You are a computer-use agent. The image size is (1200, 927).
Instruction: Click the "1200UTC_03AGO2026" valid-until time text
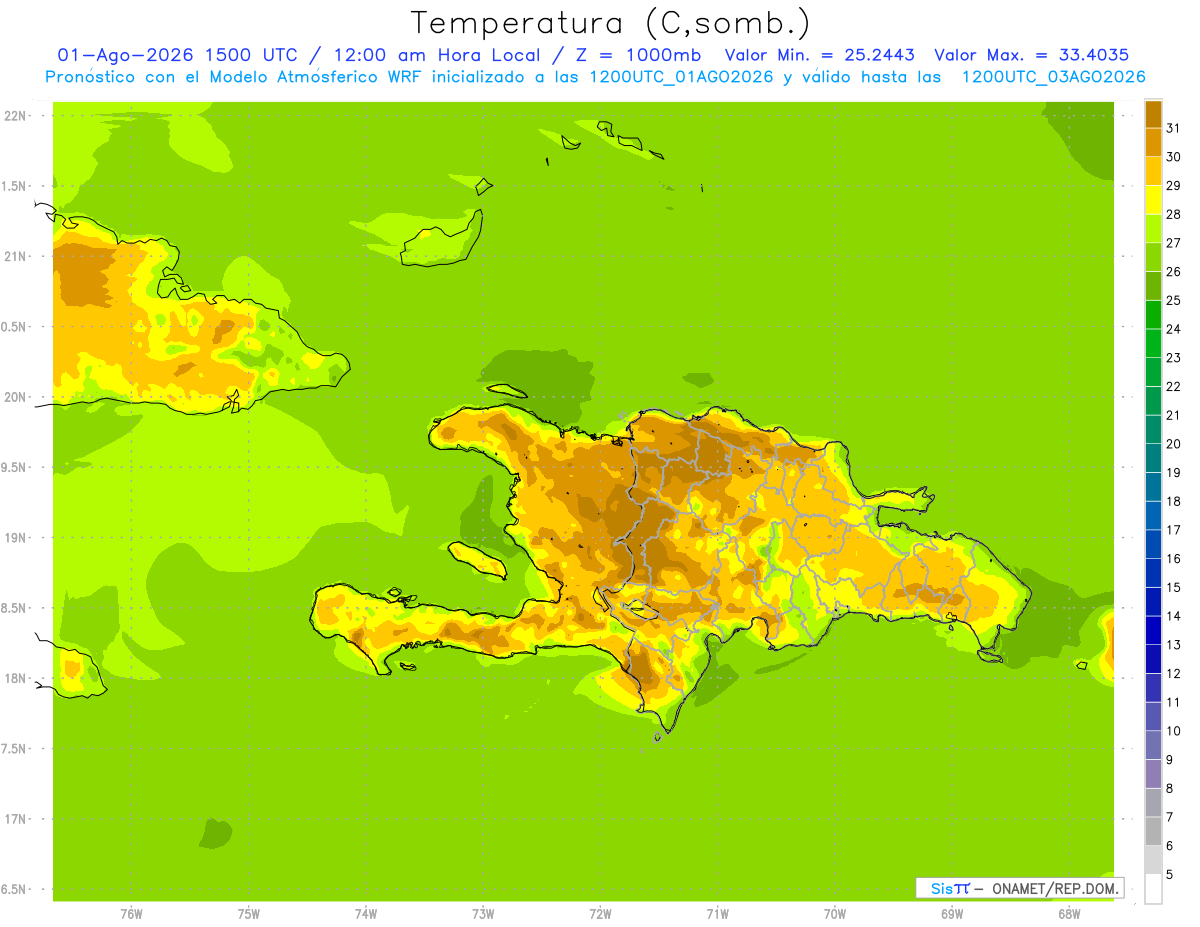point(1053,77)
